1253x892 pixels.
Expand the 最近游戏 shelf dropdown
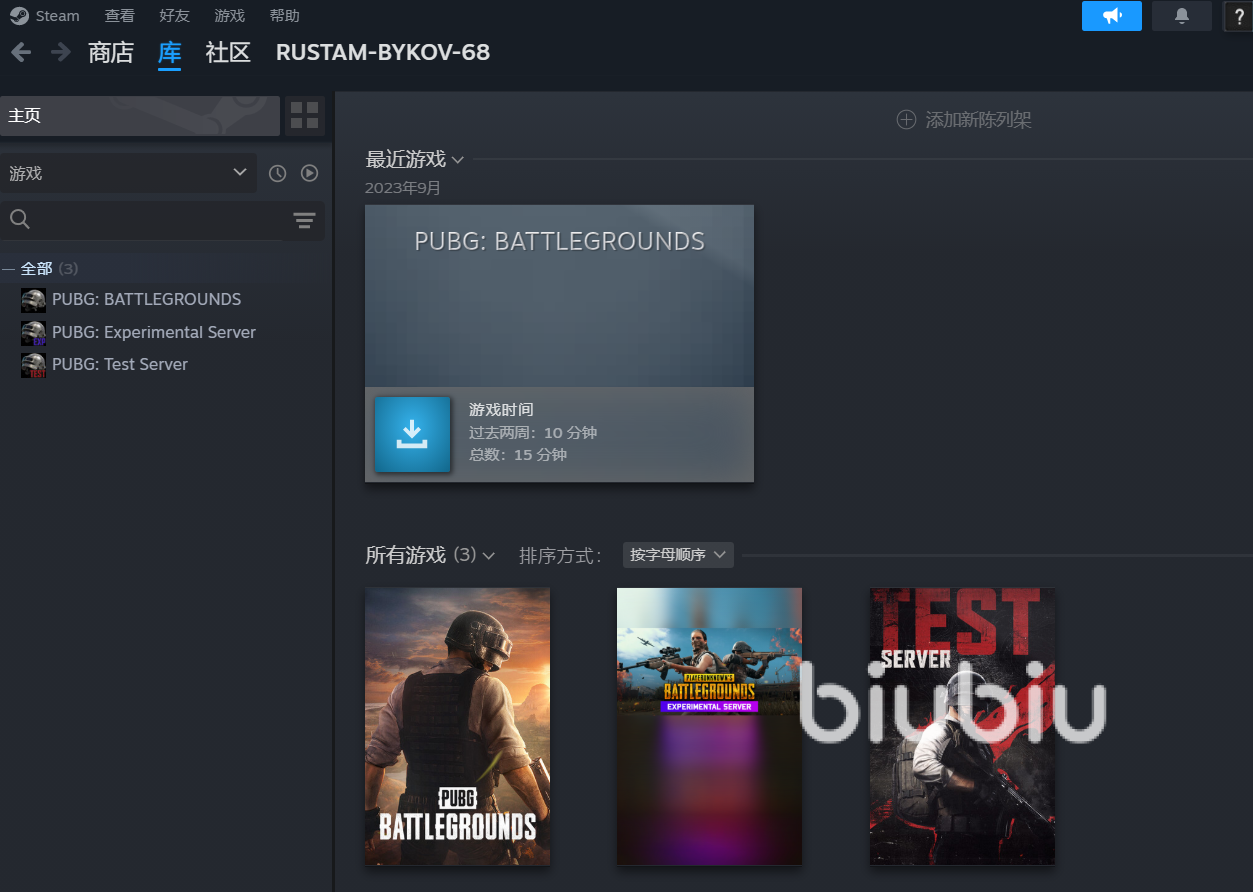tap(457, 160)
